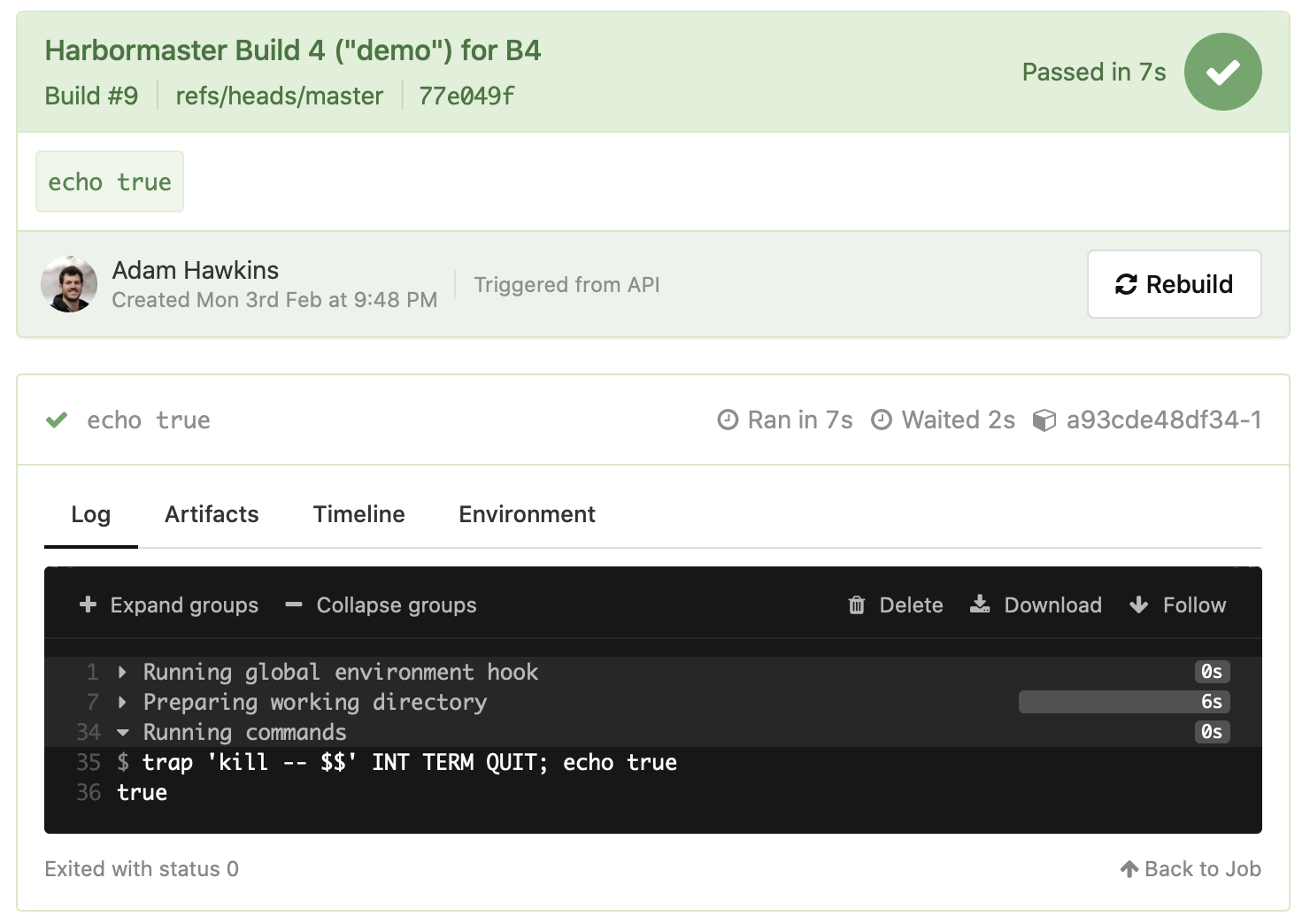This screenshot has width=1310, height=924.
Task: Expand the Running global environment hook group
Action: [x=122, y=672]
